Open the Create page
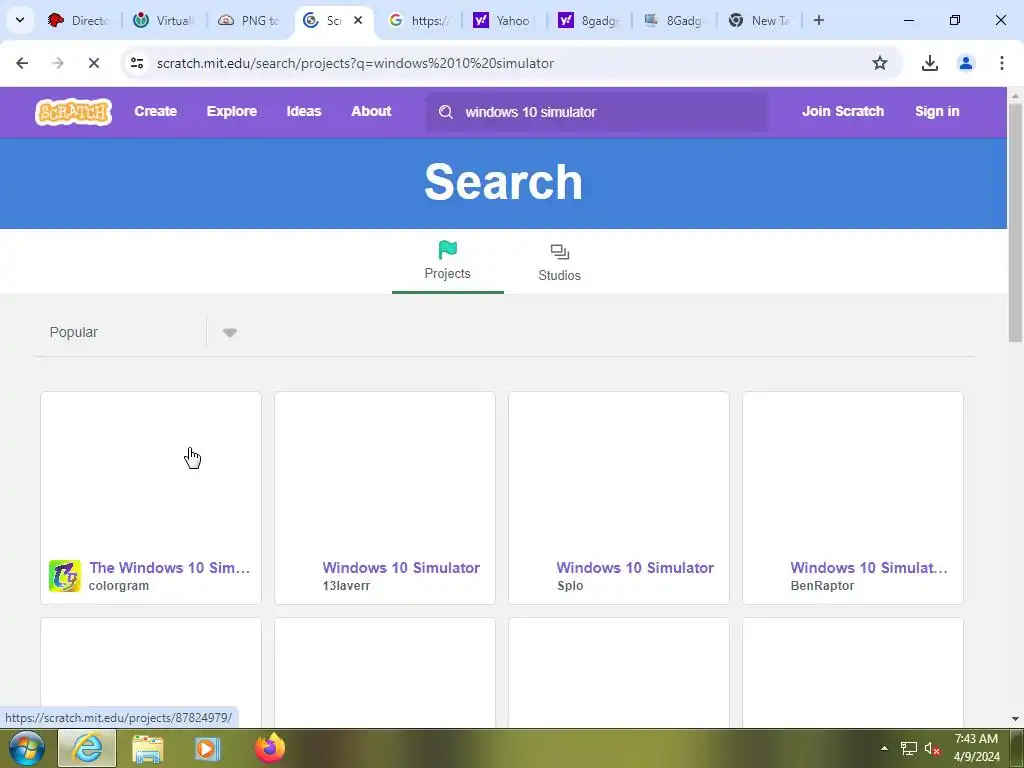Image resolution: width=1024 pixels, height=768 pixels. (155, 111)
